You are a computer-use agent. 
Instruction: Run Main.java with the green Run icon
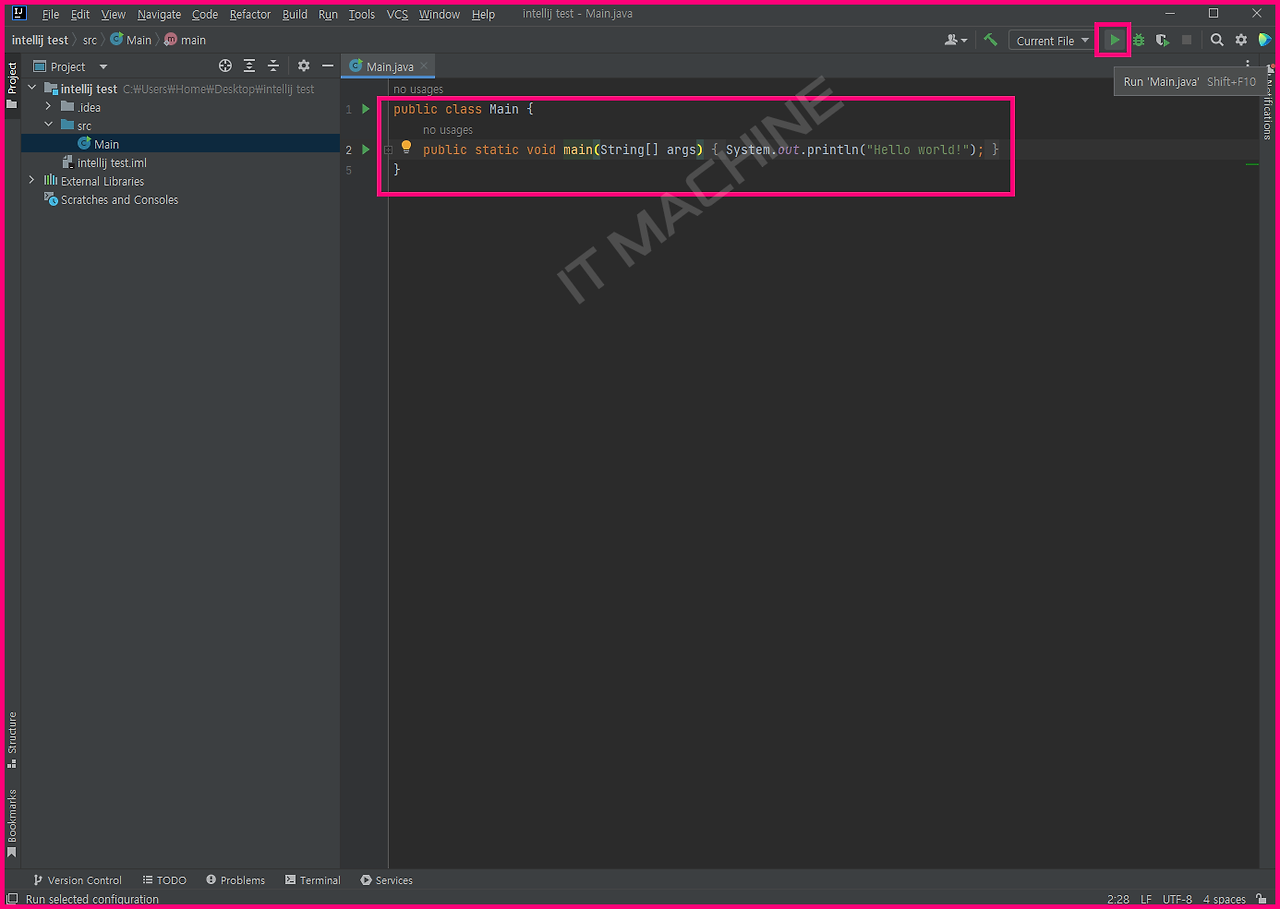coord(1114,40)
